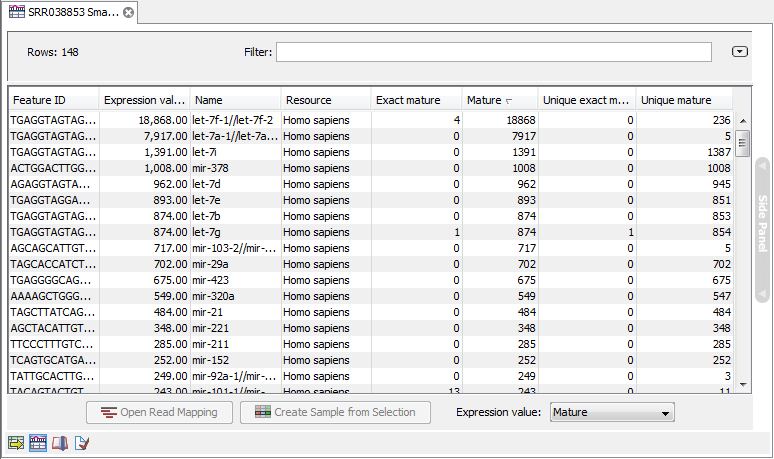Click the scroll down arrow of the table

click(x=742, y=383)
